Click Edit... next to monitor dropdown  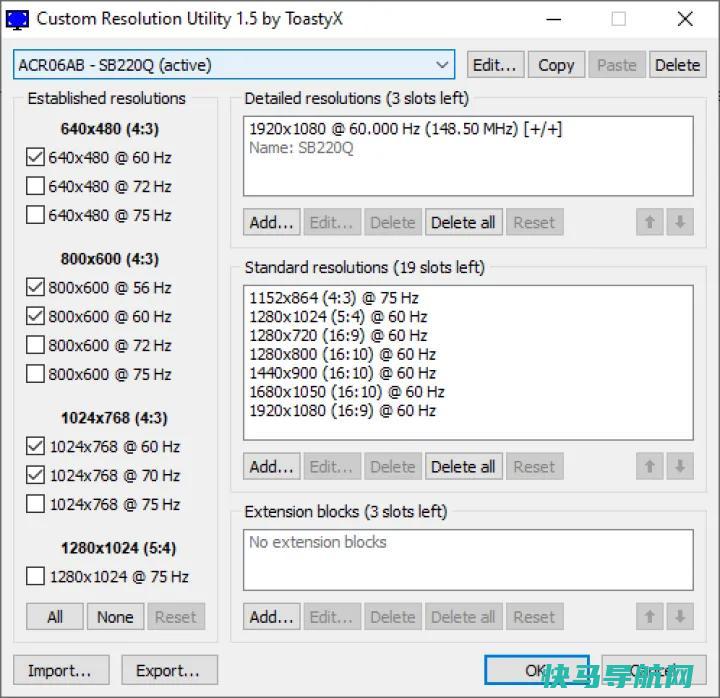(495, 65)
